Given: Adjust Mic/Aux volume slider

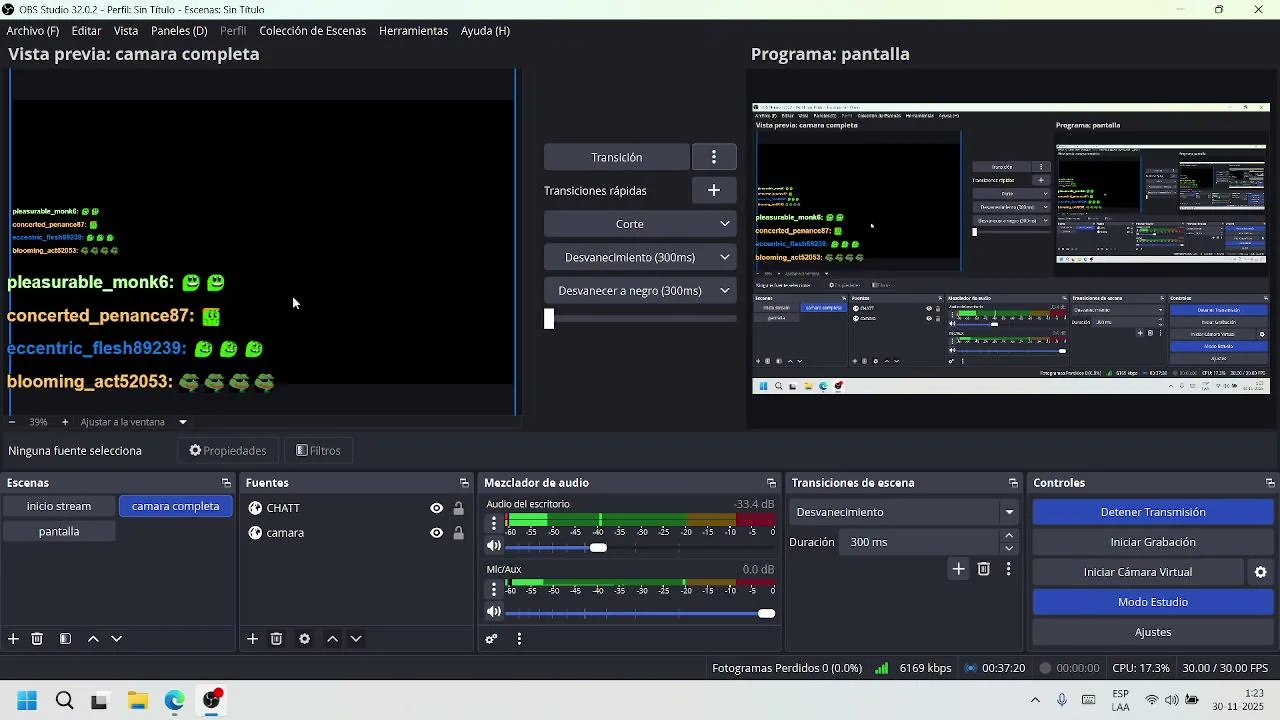Looking at the screenshot, I should (766, 613).
